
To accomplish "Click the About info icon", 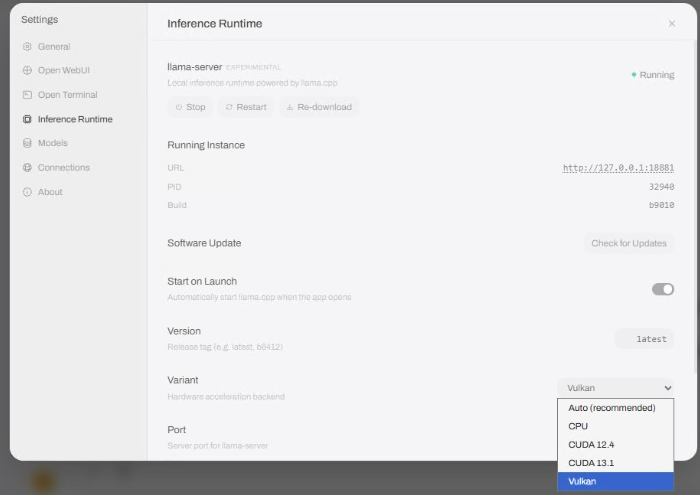I will coord(27,192).
